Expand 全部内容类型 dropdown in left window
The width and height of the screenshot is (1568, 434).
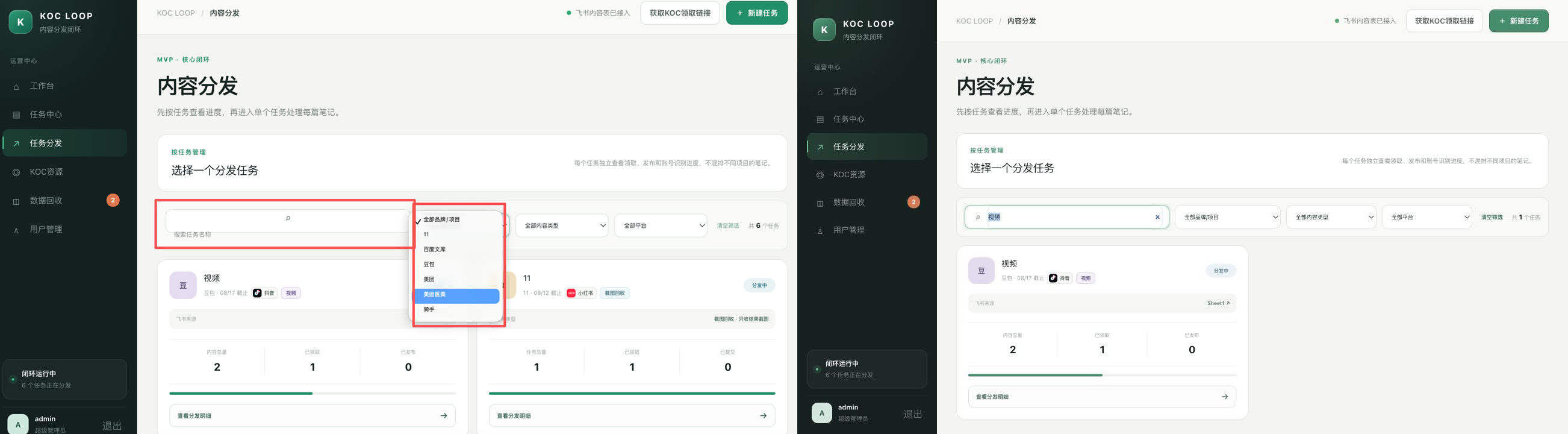coord(561,225)
